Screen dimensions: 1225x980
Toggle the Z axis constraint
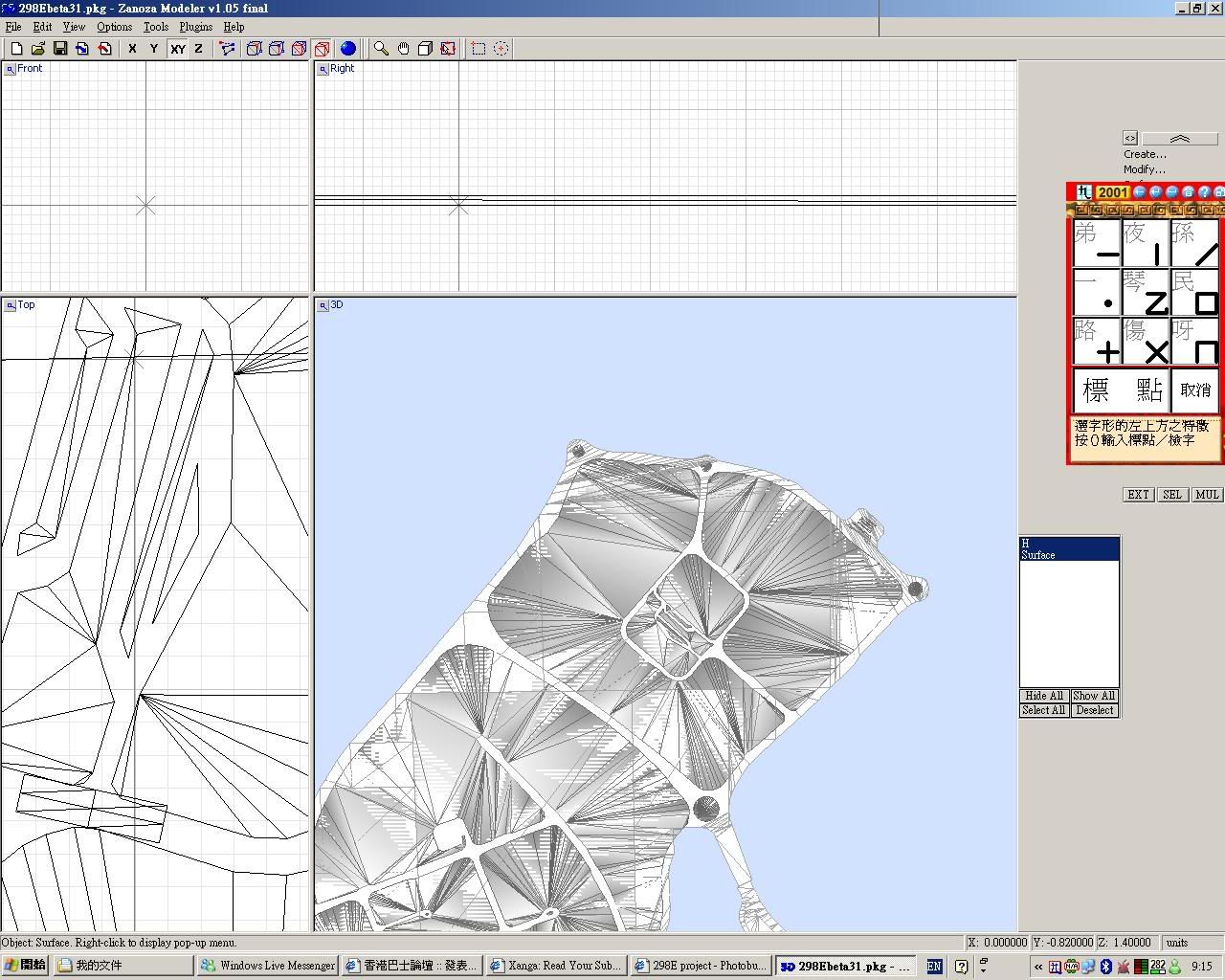(199, 49)
